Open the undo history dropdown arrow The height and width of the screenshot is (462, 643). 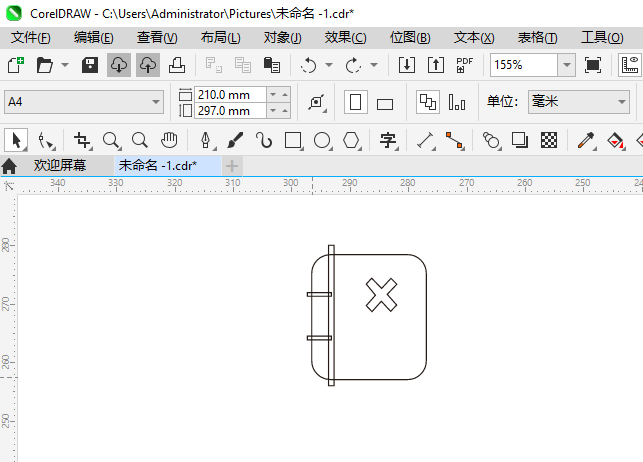click(x=329, y=65)
